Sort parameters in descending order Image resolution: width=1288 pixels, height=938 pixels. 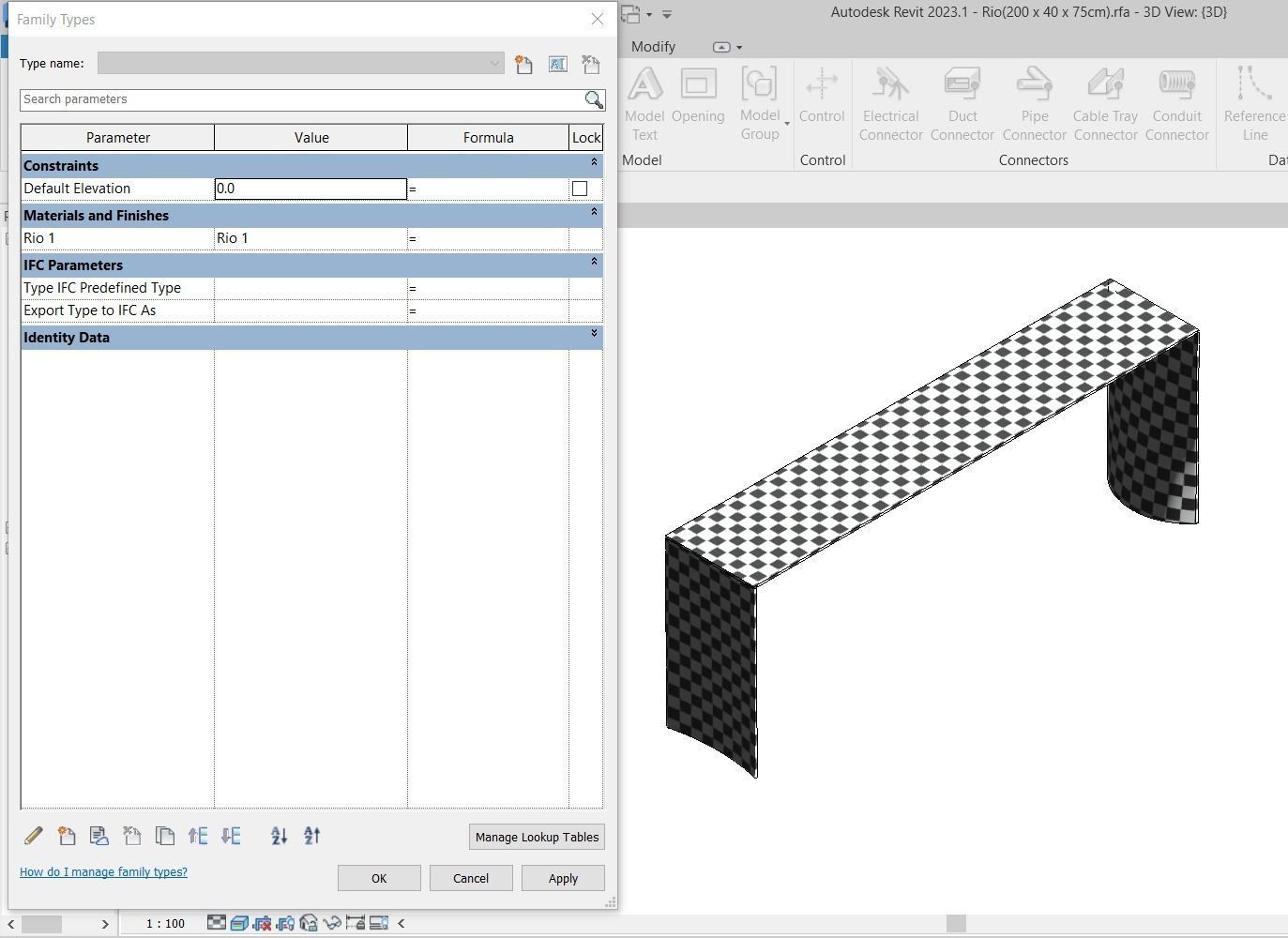tap(311, 836)
